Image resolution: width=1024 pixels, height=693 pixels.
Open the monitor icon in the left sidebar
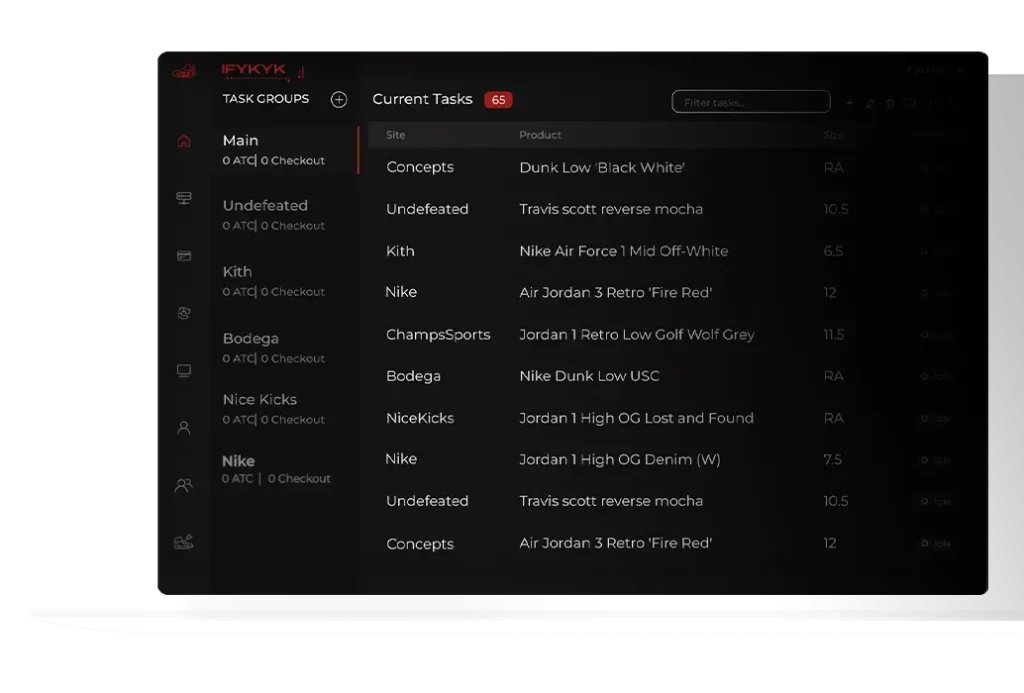(184, 371)
